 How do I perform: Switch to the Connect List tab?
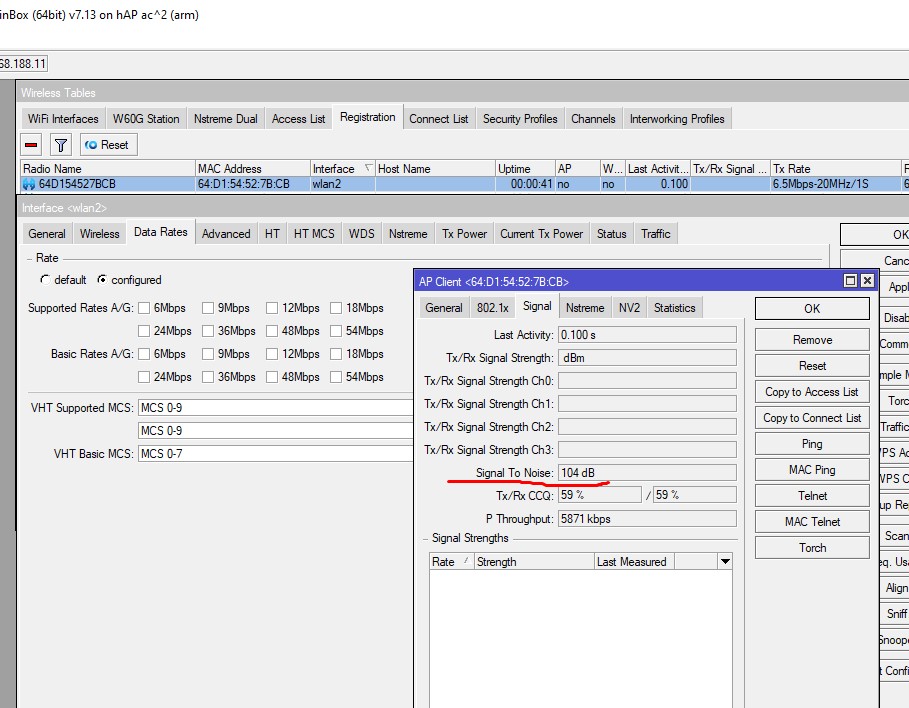pyautogui.click(x=438, y=118)
